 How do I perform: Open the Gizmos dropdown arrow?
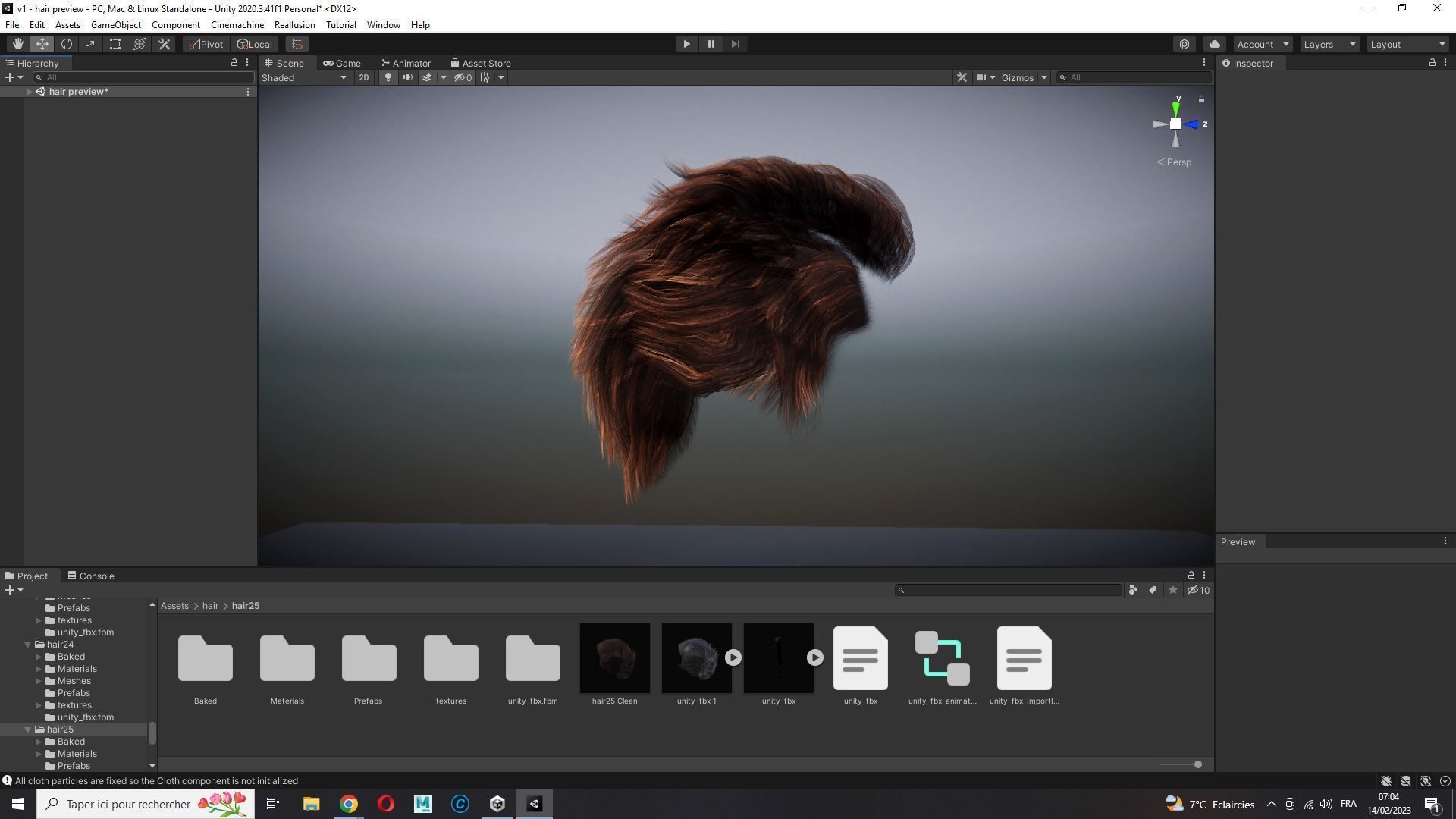click(1043, 77)
